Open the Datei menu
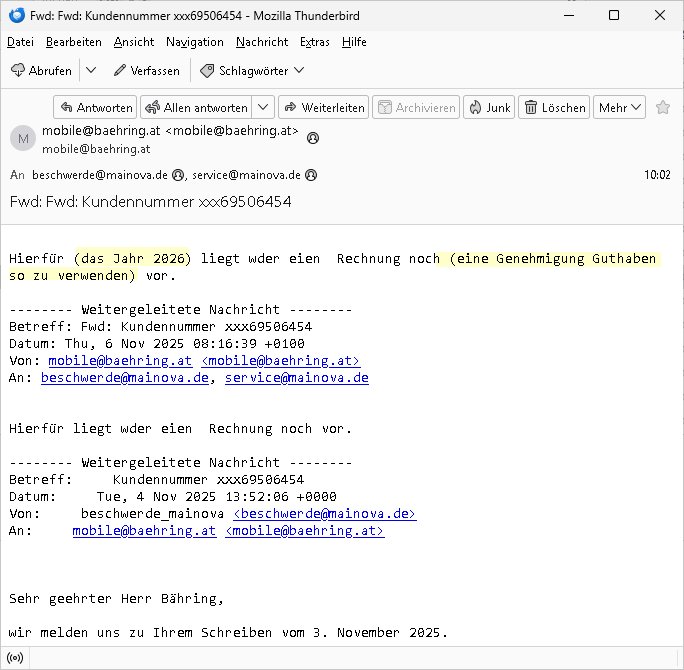684x670 pixels. click(20, 42)
